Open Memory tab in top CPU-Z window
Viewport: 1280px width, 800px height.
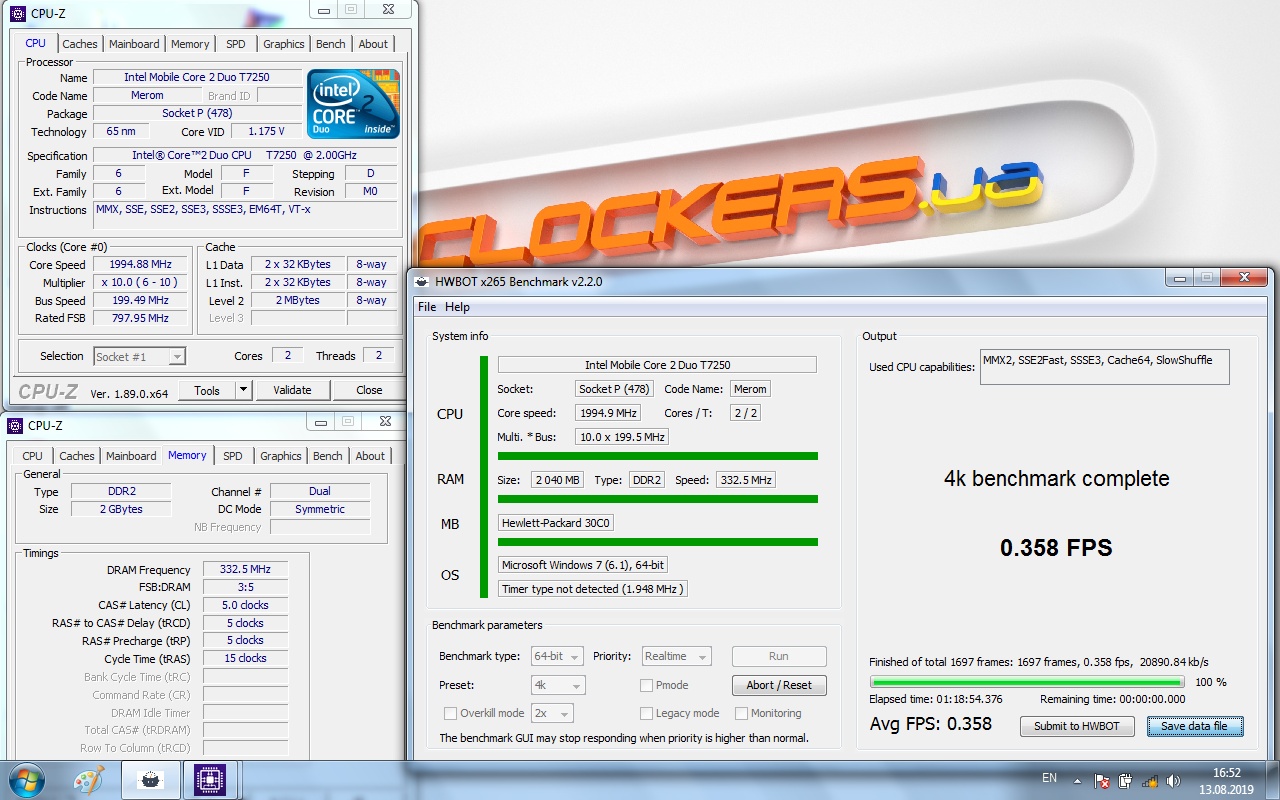190,44
